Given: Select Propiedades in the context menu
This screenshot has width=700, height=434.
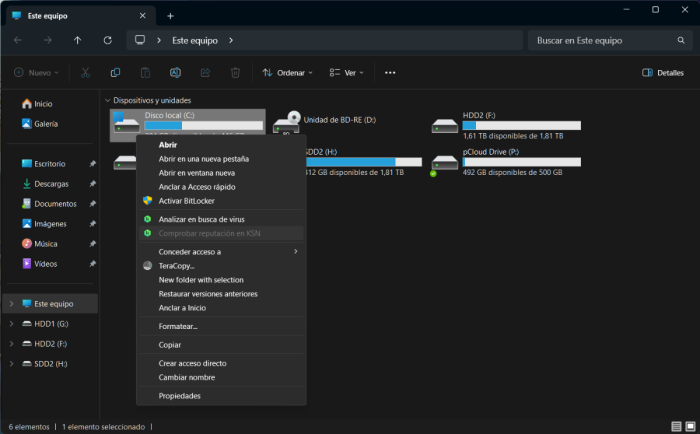Looking at the screenshot, I should (x=180, y=396).
